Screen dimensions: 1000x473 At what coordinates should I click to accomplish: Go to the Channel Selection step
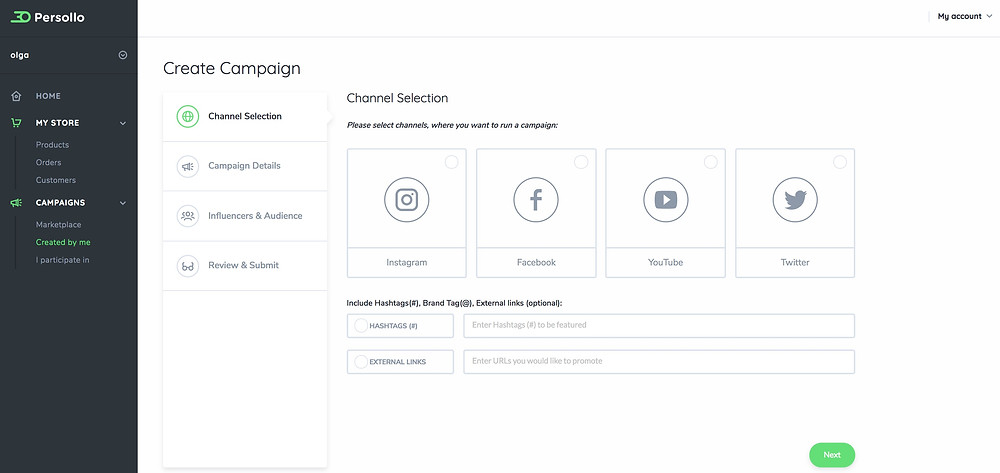click(245, 117)
